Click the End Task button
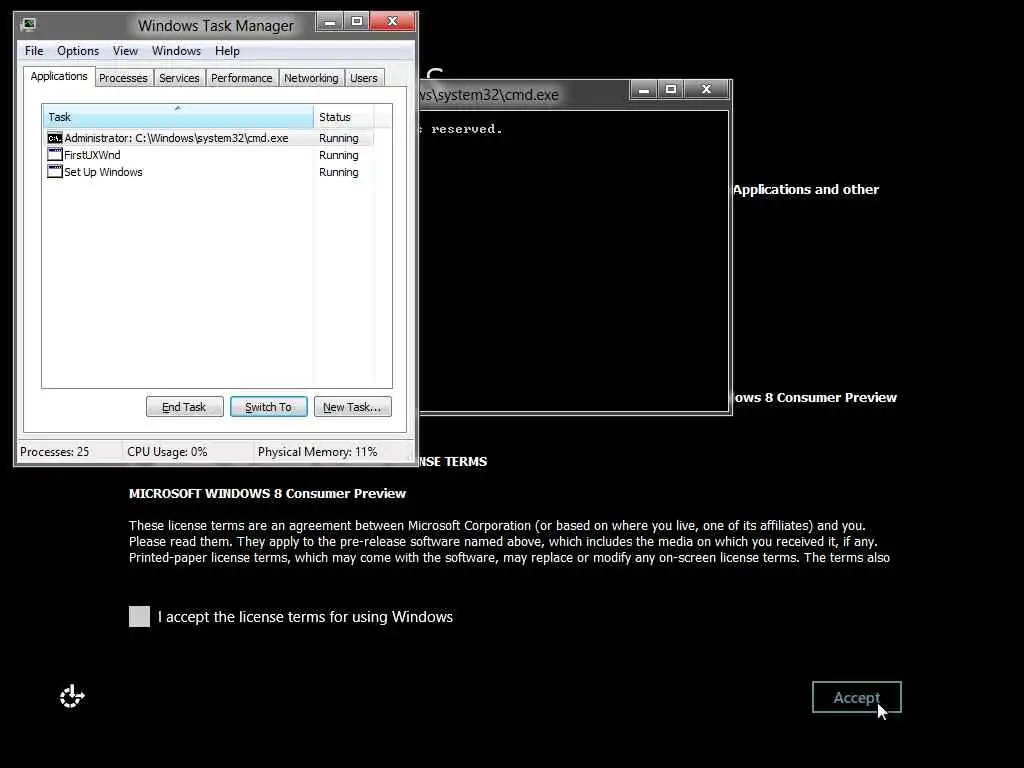The image size is (1024, 768). tap(184, 407)
